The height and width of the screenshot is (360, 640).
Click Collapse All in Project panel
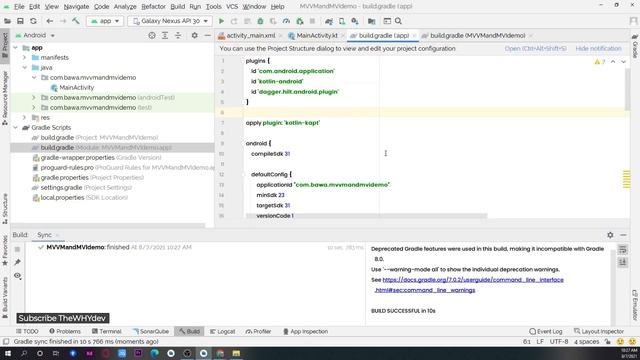point(178,36)
